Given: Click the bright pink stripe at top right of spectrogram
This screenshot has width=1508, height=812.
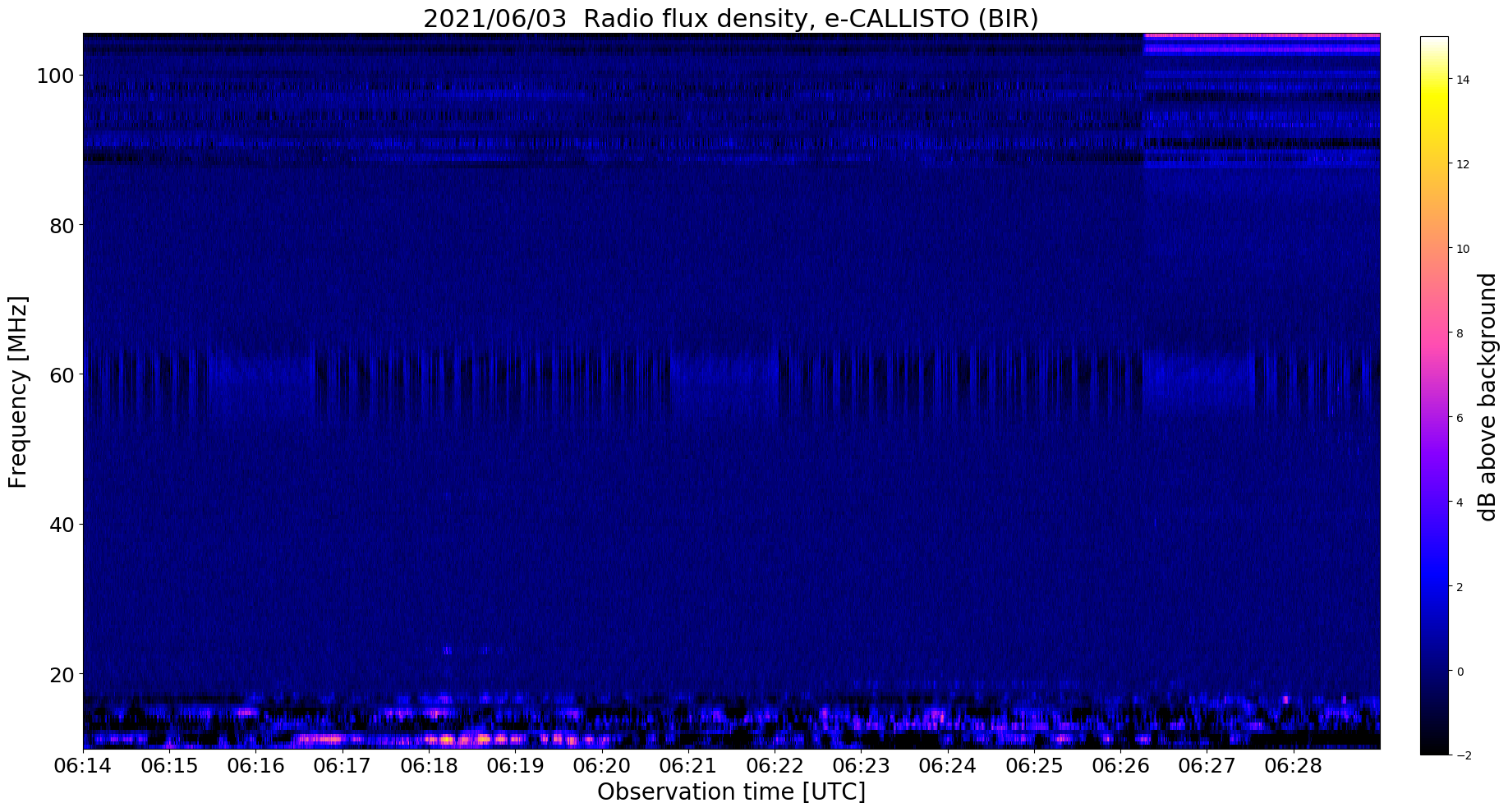Looking at the screenshot, I should [x=1262, y=35].
